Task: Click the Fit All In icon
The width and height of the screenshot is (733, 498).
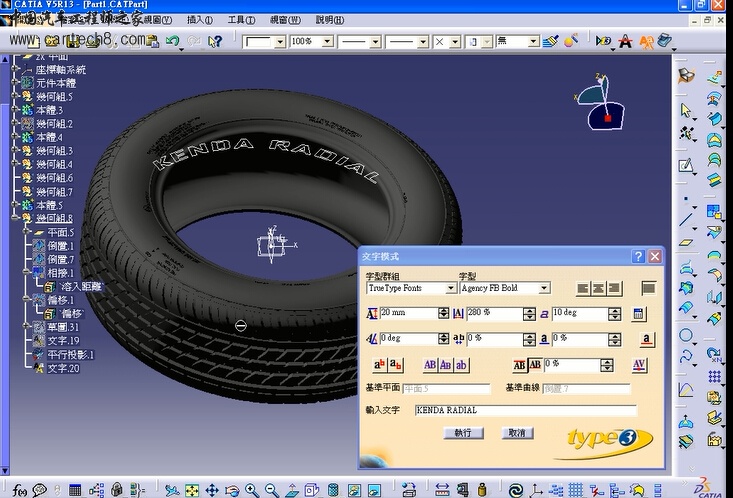Action: (192, 490)
